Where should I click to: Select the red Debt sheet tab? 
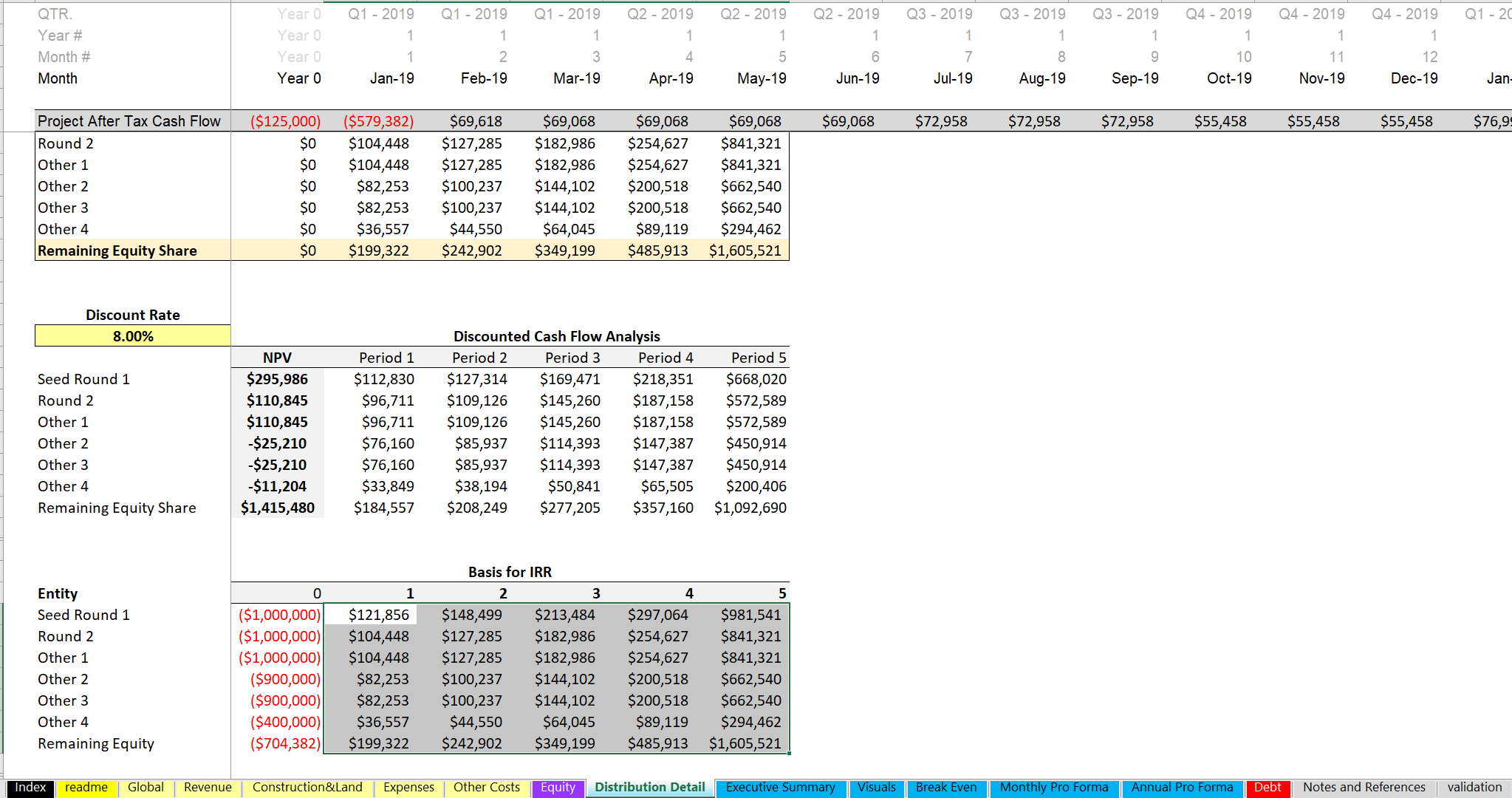pos(1268,788)
